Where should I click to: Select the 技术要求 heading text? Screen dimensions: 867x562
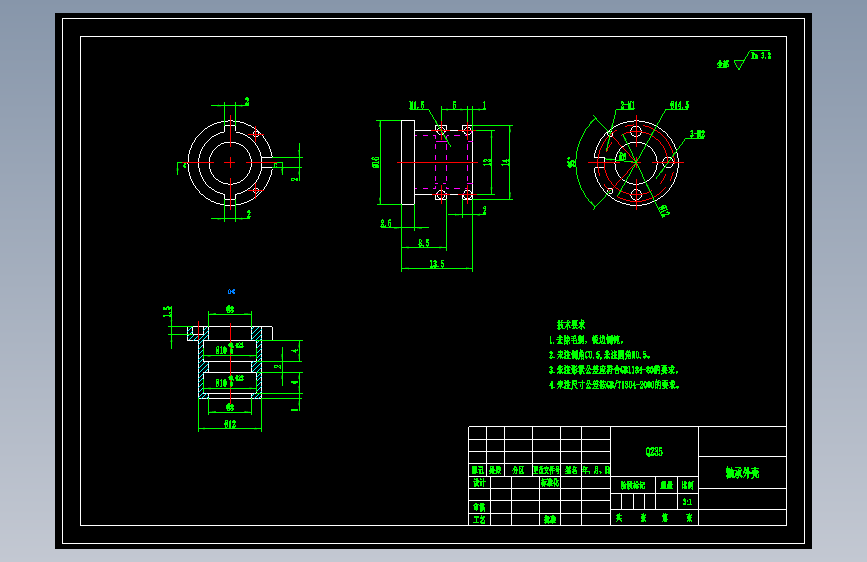pos(571,325)
